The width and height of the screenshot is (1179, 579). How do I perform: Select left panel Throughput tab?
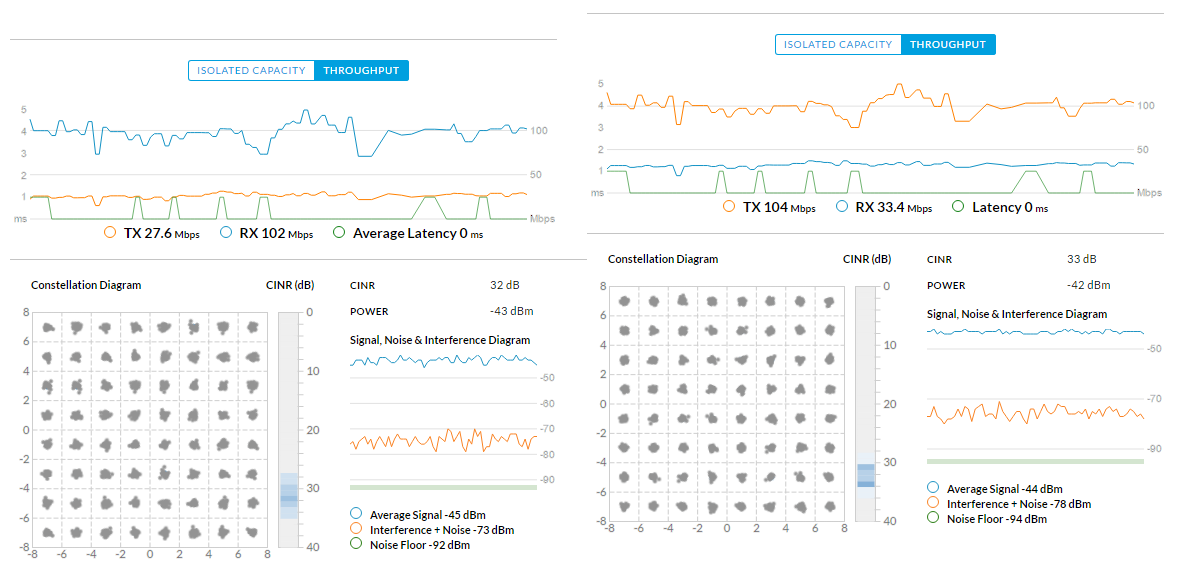coord(362,70)
